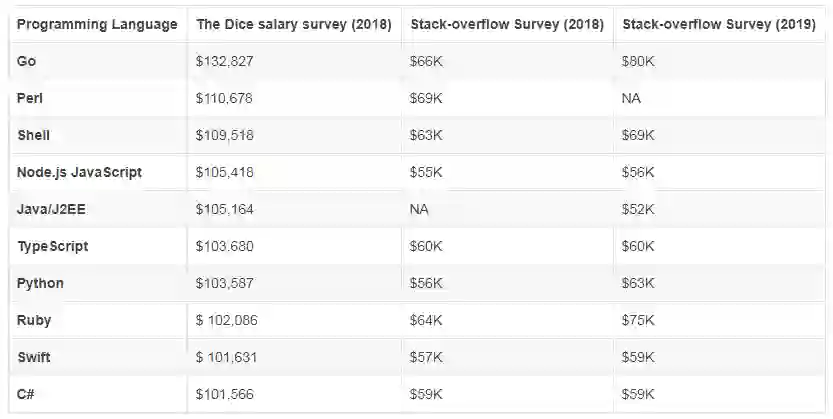Select the $132,827 Dice salary cell
This screenshot has width=833, height=419.
(225, 62)
